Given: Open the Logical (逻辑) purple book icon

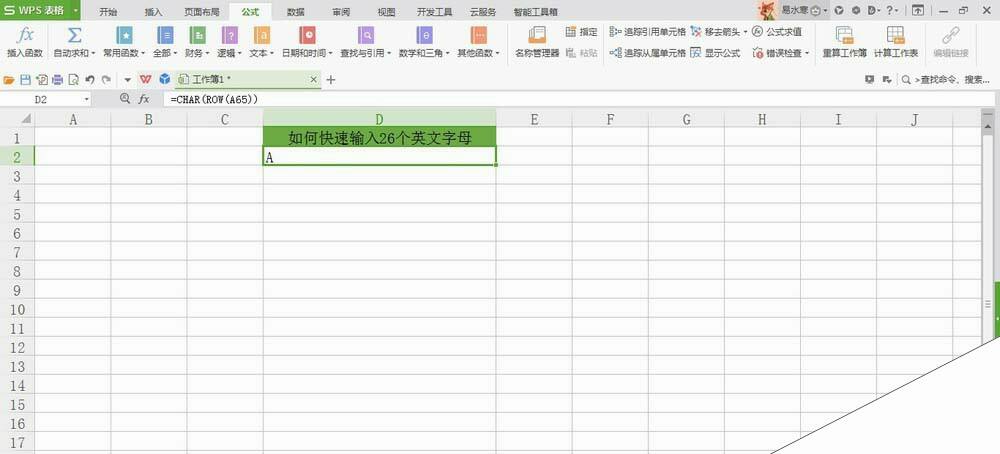Looking at the screenshot, I should click(x=230, y=35).
